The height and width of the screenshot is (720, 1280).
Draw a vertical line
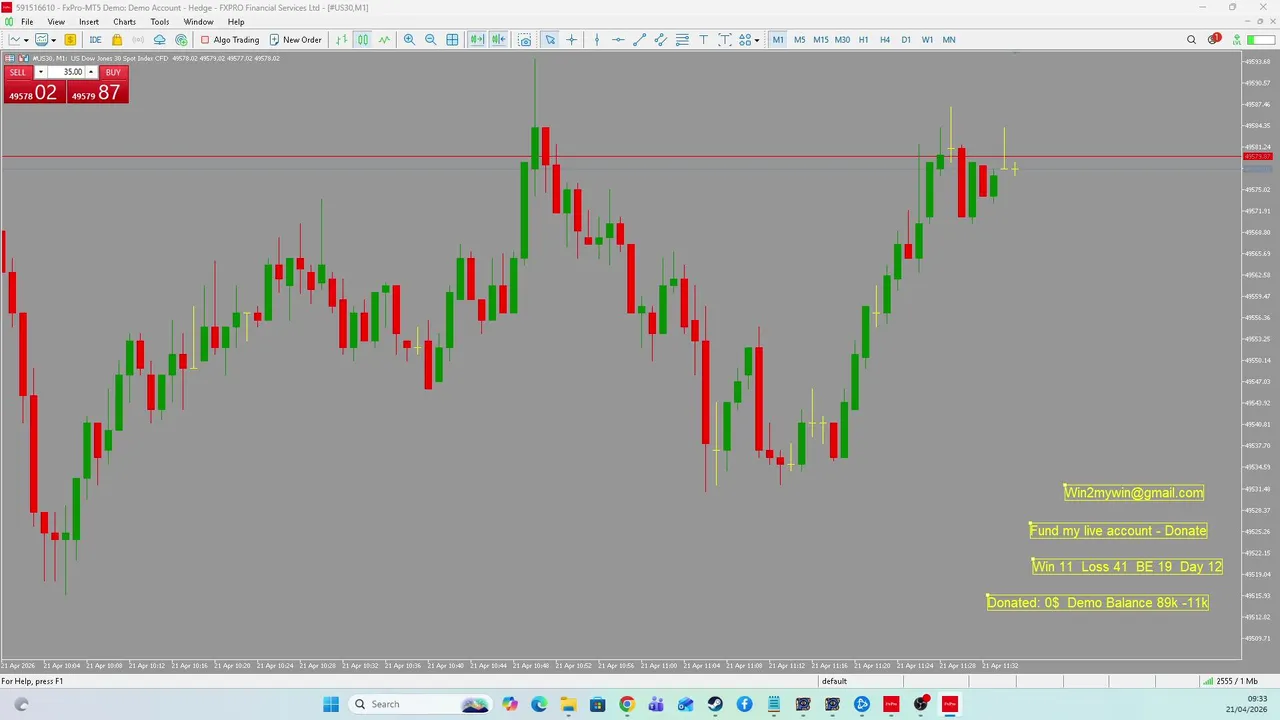click(x=597, y=40)
